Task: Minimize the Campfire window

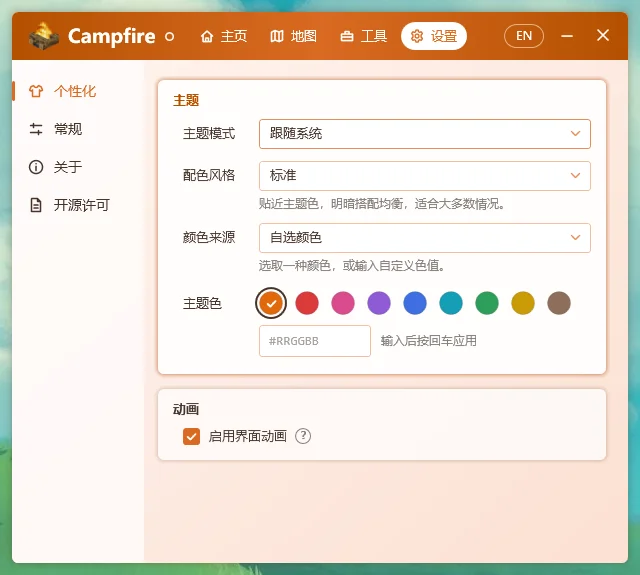Action: click(x=567, y=36)
